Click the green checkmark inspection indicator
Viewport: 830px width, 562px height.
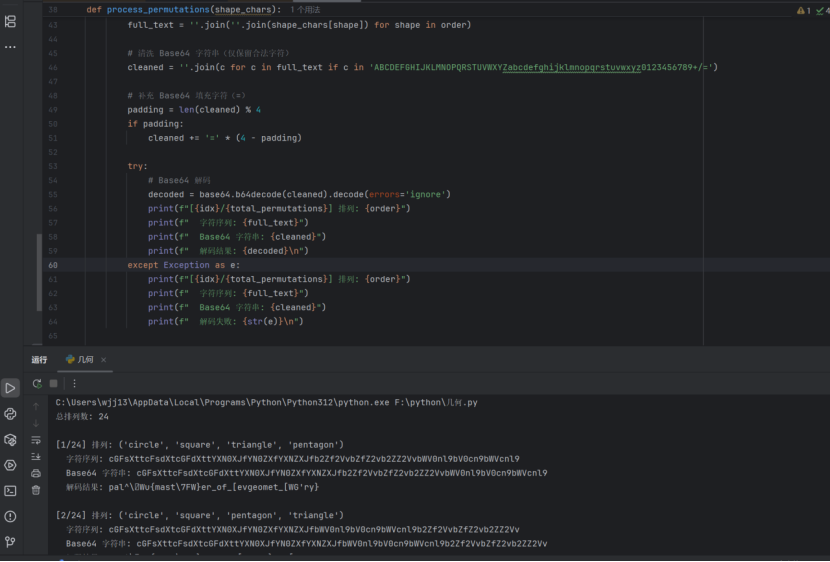pos(822,10)
